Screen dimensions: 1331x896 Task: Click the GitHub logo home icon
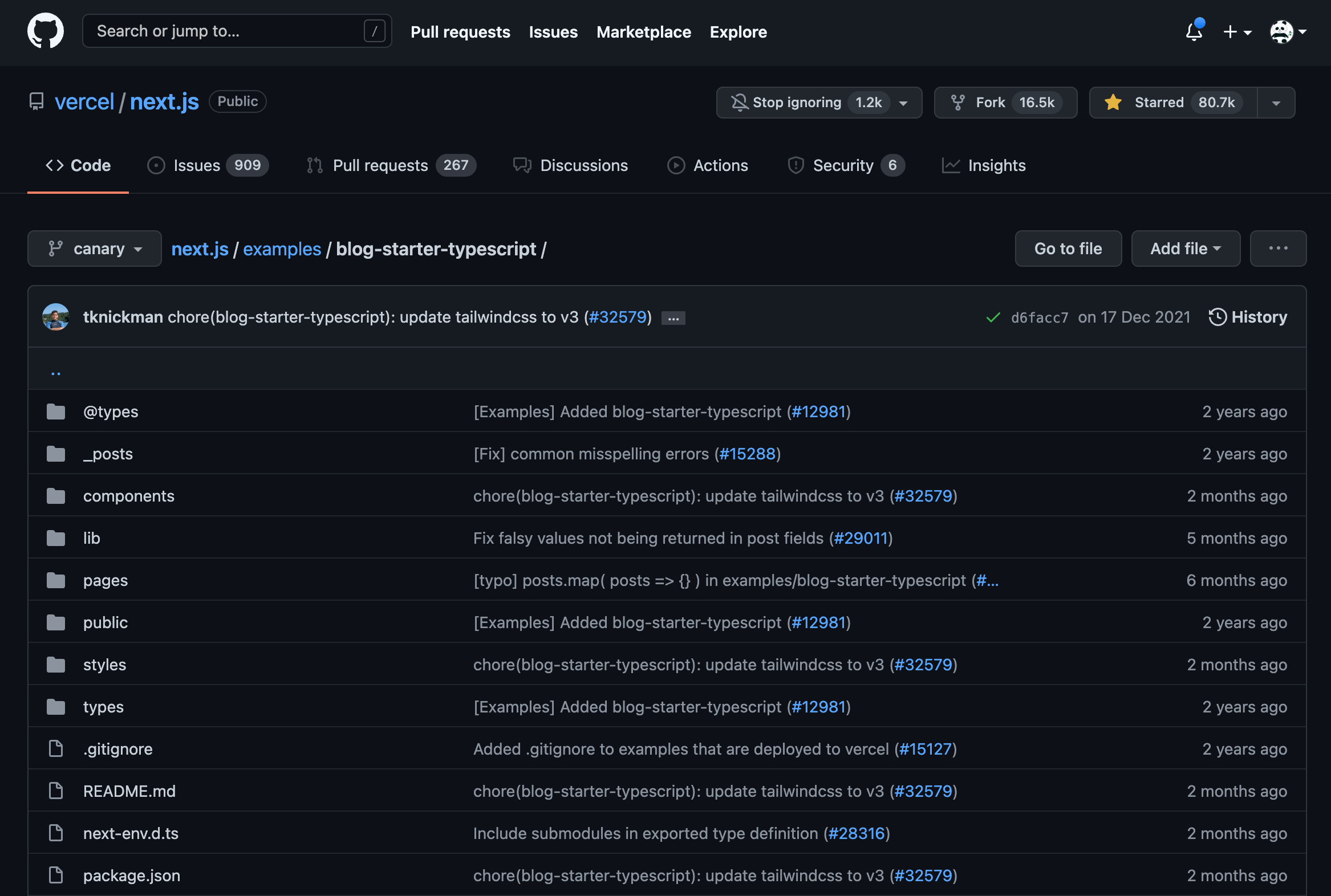click(45, 31)
